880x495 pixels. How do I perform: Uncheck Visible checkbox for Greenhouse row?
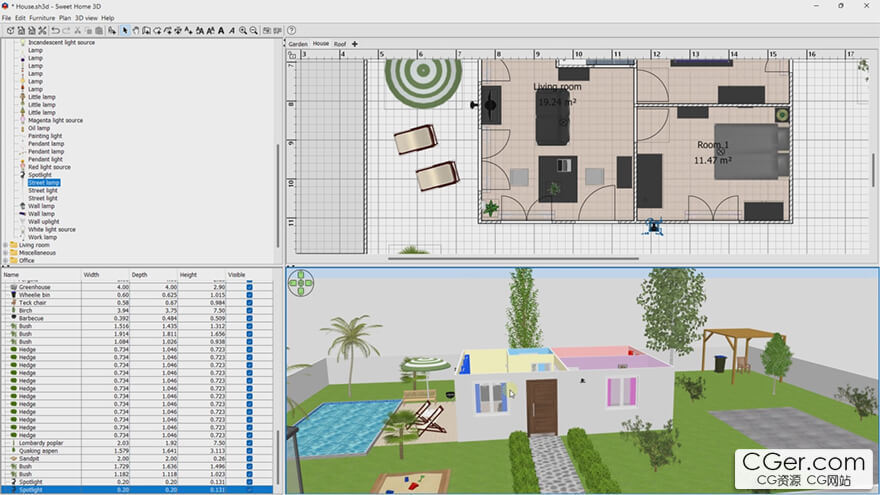249,287
